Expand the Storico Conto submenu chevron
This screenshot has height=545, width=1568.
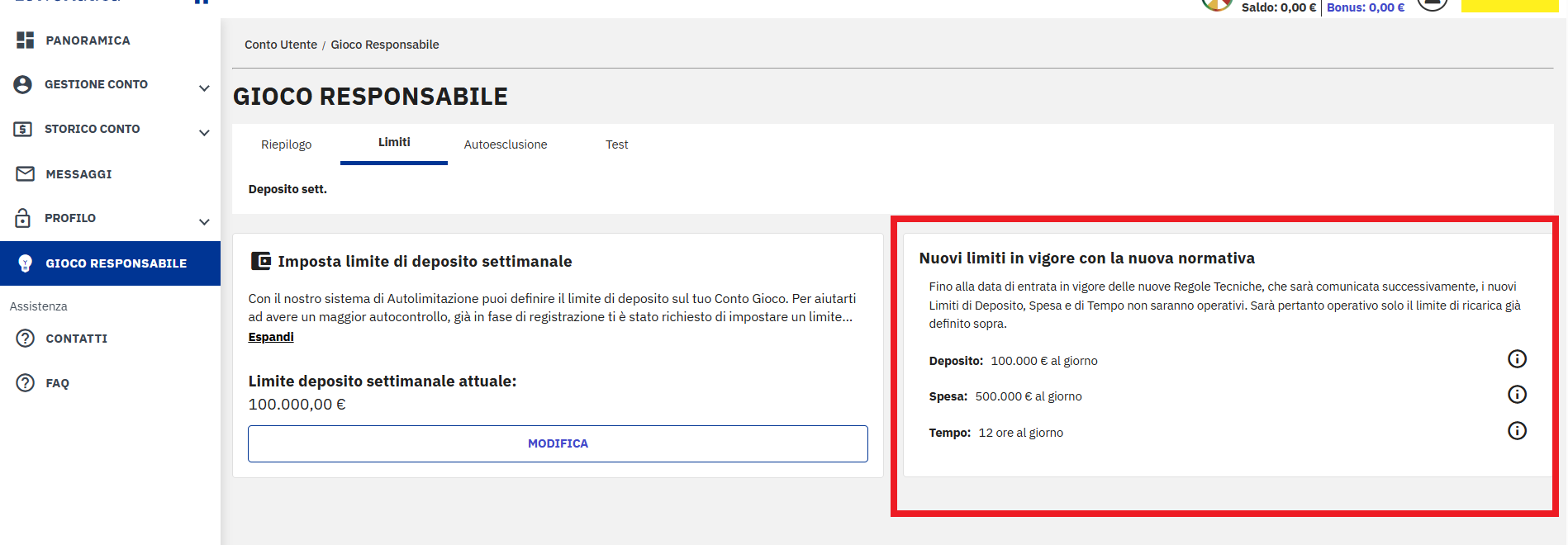(x=204, y=132)
